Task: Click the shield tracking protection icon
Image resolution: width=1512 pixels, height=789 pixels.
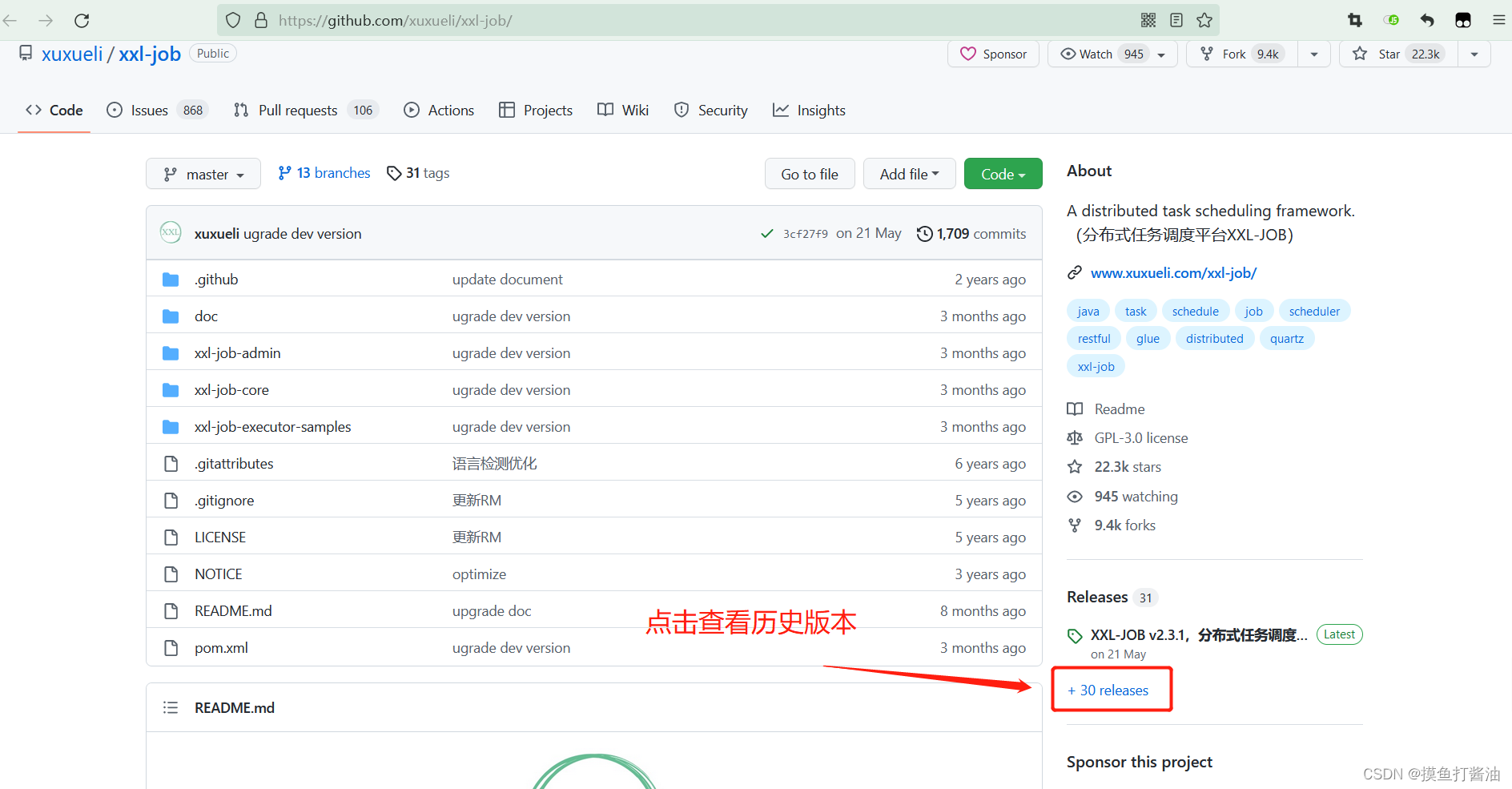Action: point(233,20)
